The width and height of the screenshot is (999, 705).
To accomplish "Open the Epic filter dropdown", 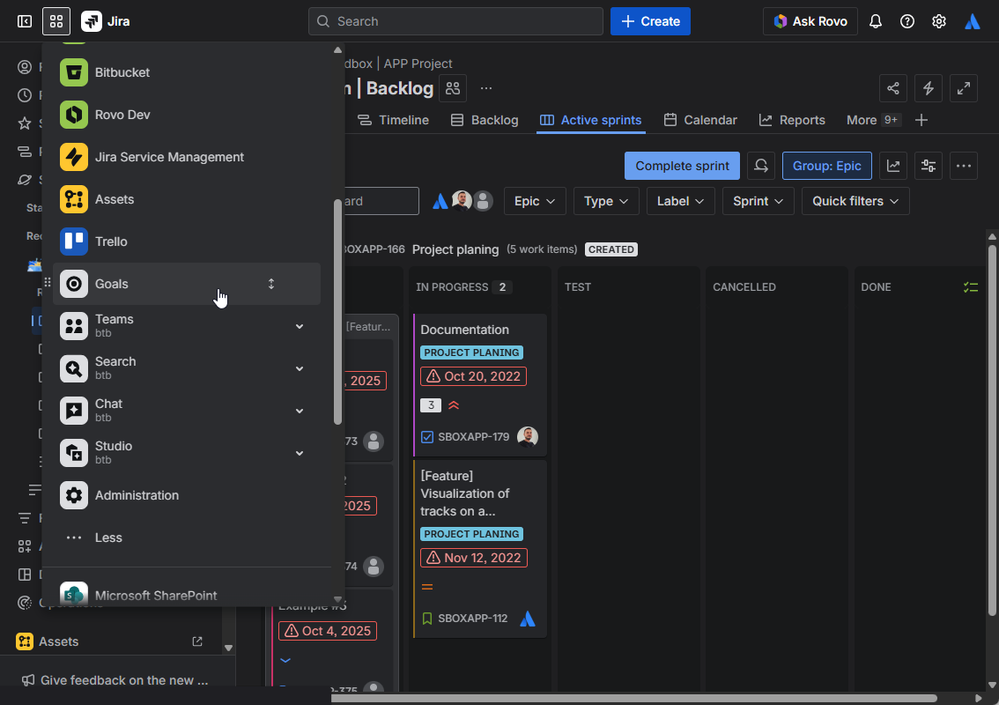I will 535,201.
